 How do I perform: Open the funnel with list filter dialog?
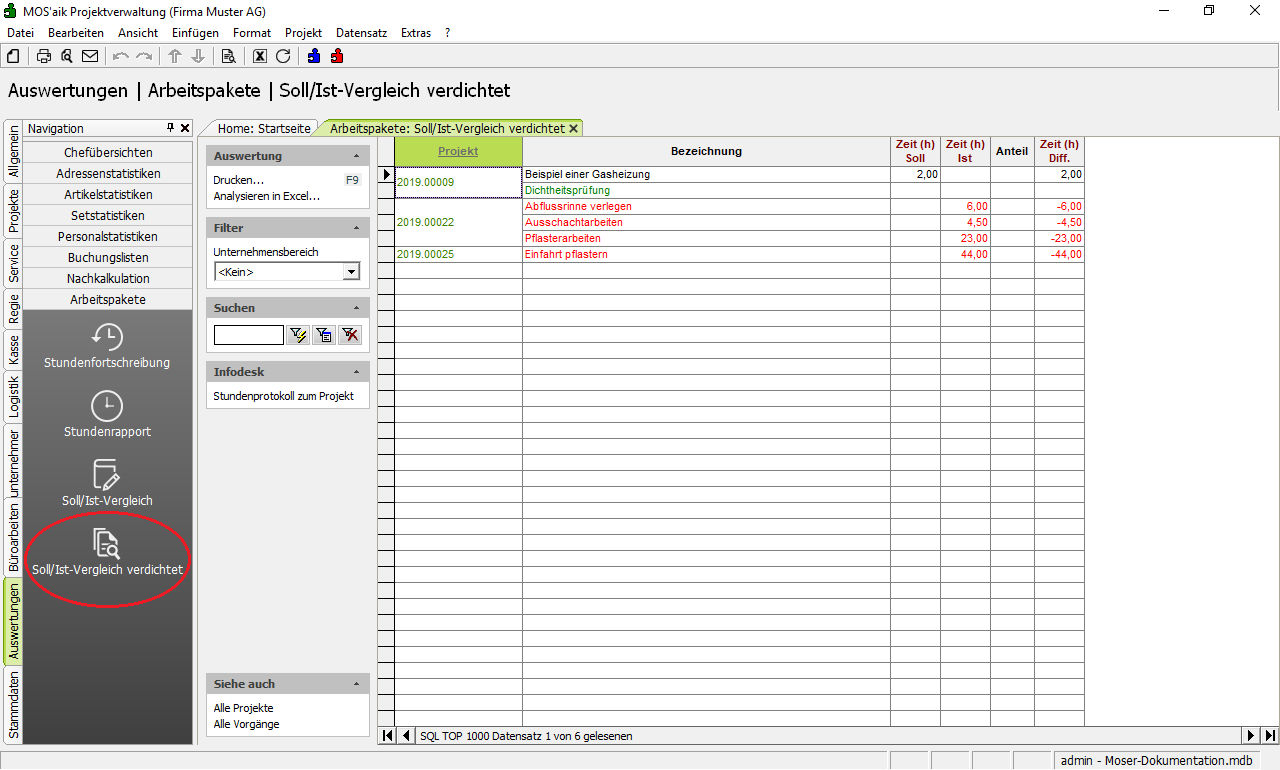323,335
